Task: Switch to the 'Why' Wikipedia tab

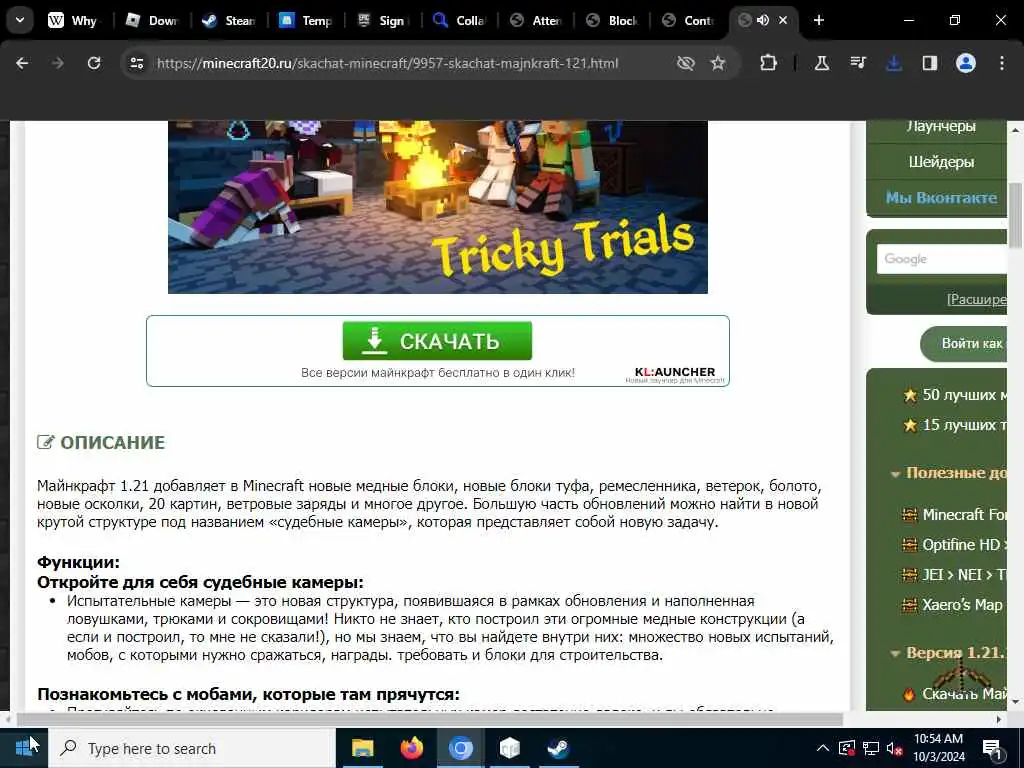Action: [72, 20]
